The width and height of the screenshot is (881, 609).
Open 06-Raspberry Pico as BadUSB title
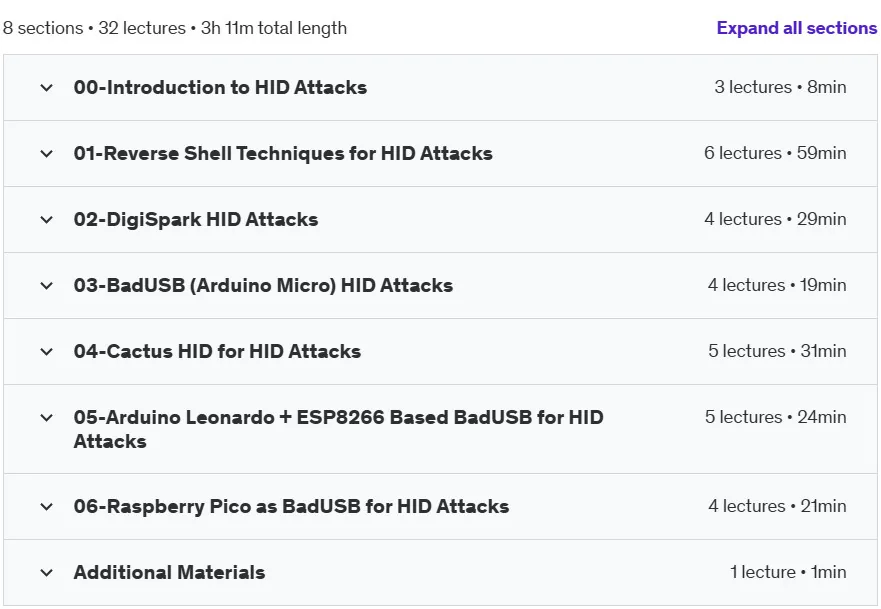(x=292, y=506)
